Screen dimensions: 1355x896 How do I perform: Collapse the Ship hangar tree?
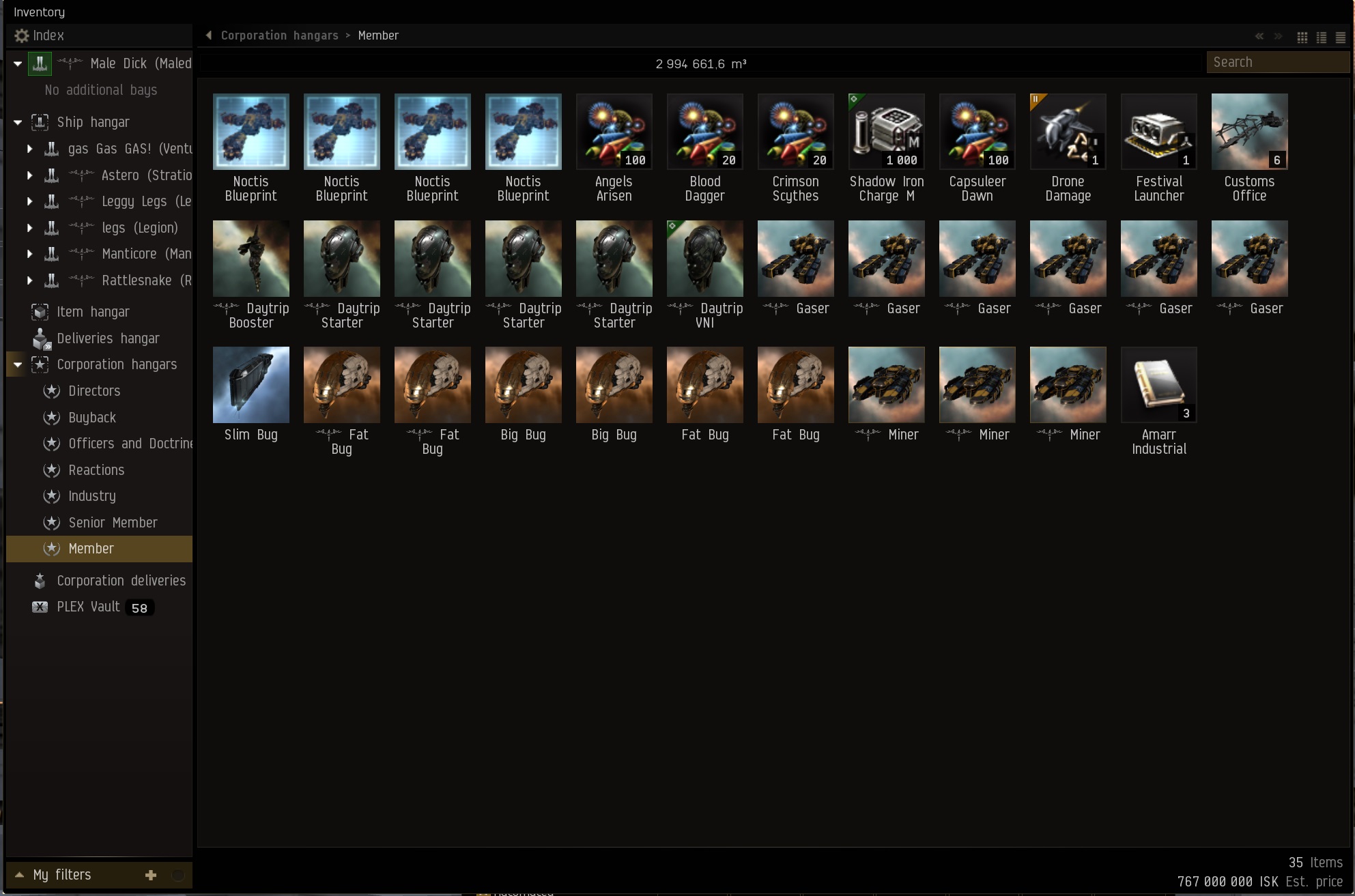coord(18,122)
